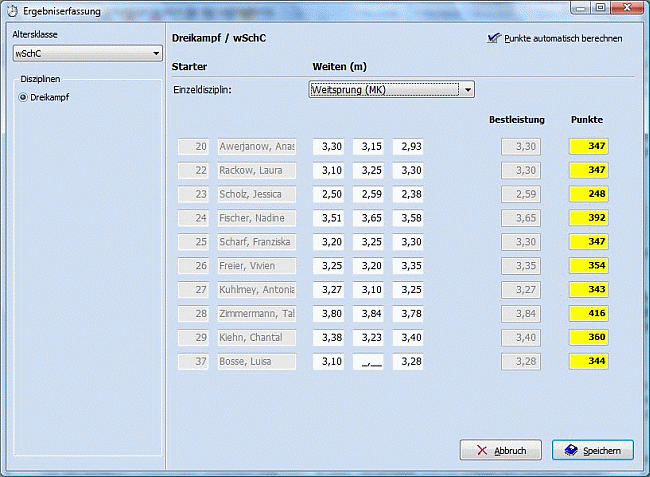Click the Bestleistung field showing 3,65
This screenshot has width=650, height=477.
525,218
